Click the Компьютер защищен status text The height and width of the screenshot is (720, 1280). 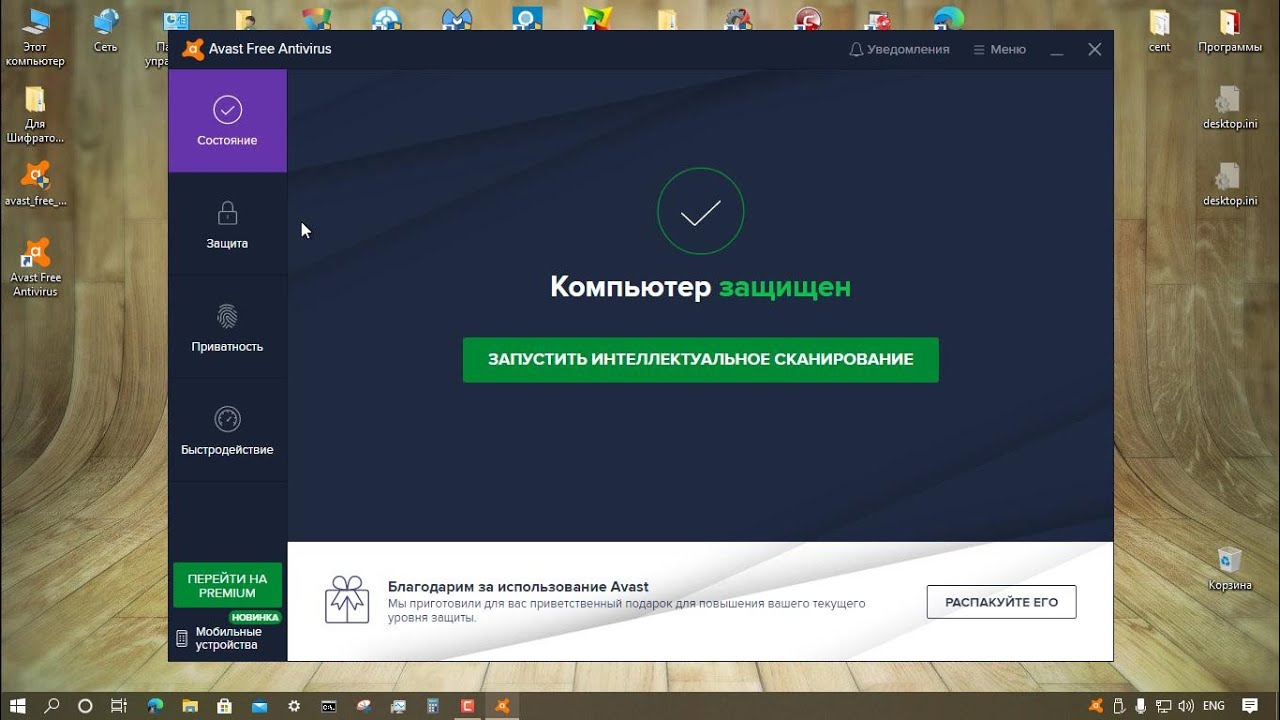700,287
